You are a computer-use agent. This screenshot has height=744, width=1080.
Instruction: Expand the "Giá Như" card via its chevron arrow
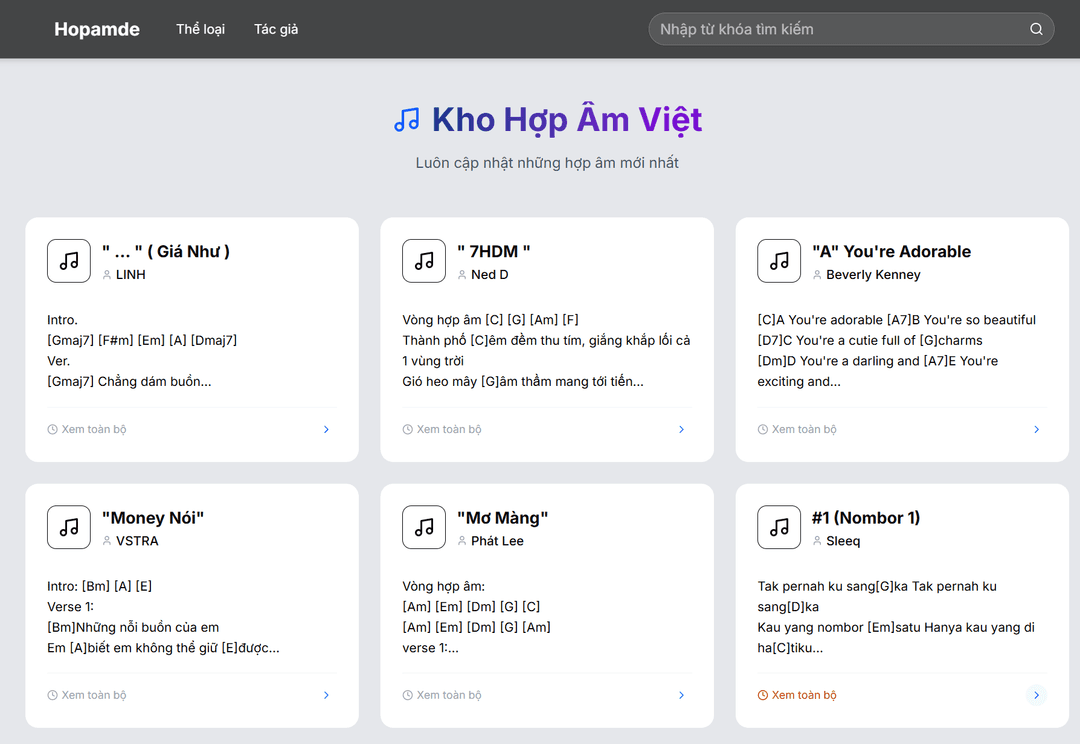pyautogui.click(x=326, y=428)
